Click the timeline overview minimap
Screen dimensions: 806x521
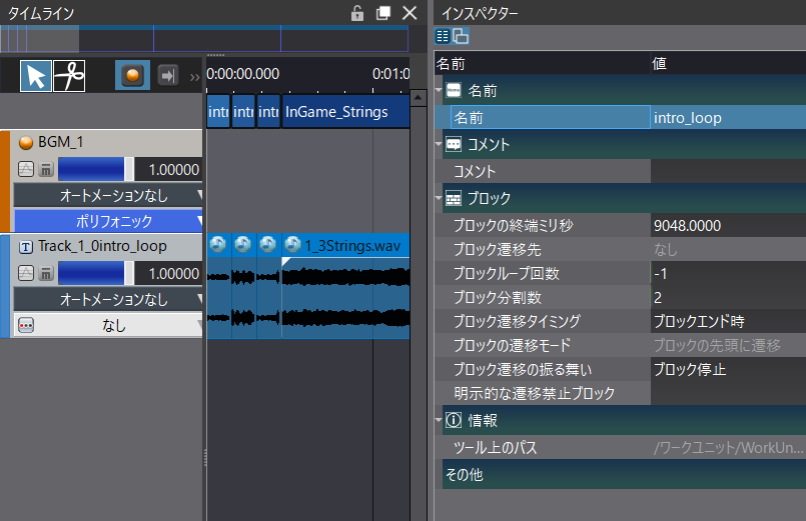[x=205, y=39]
